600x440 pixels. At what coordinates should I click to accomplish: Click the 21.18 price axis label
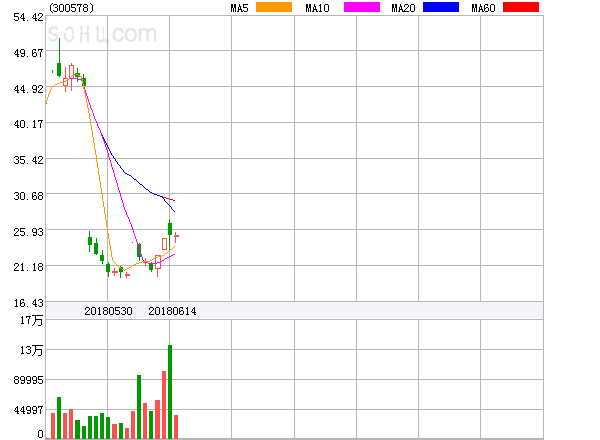click(28, 267)
